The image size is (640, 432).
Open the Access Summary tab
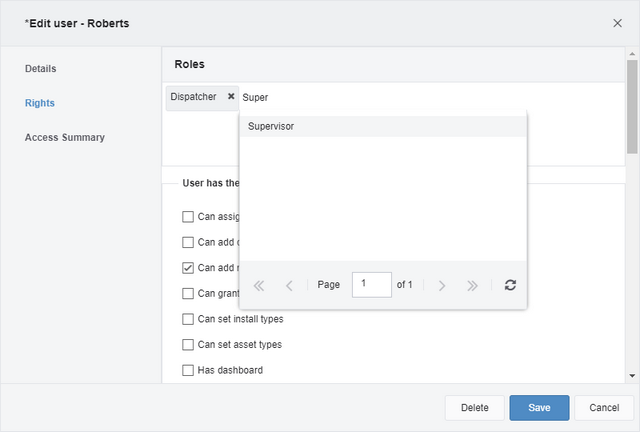65,137
